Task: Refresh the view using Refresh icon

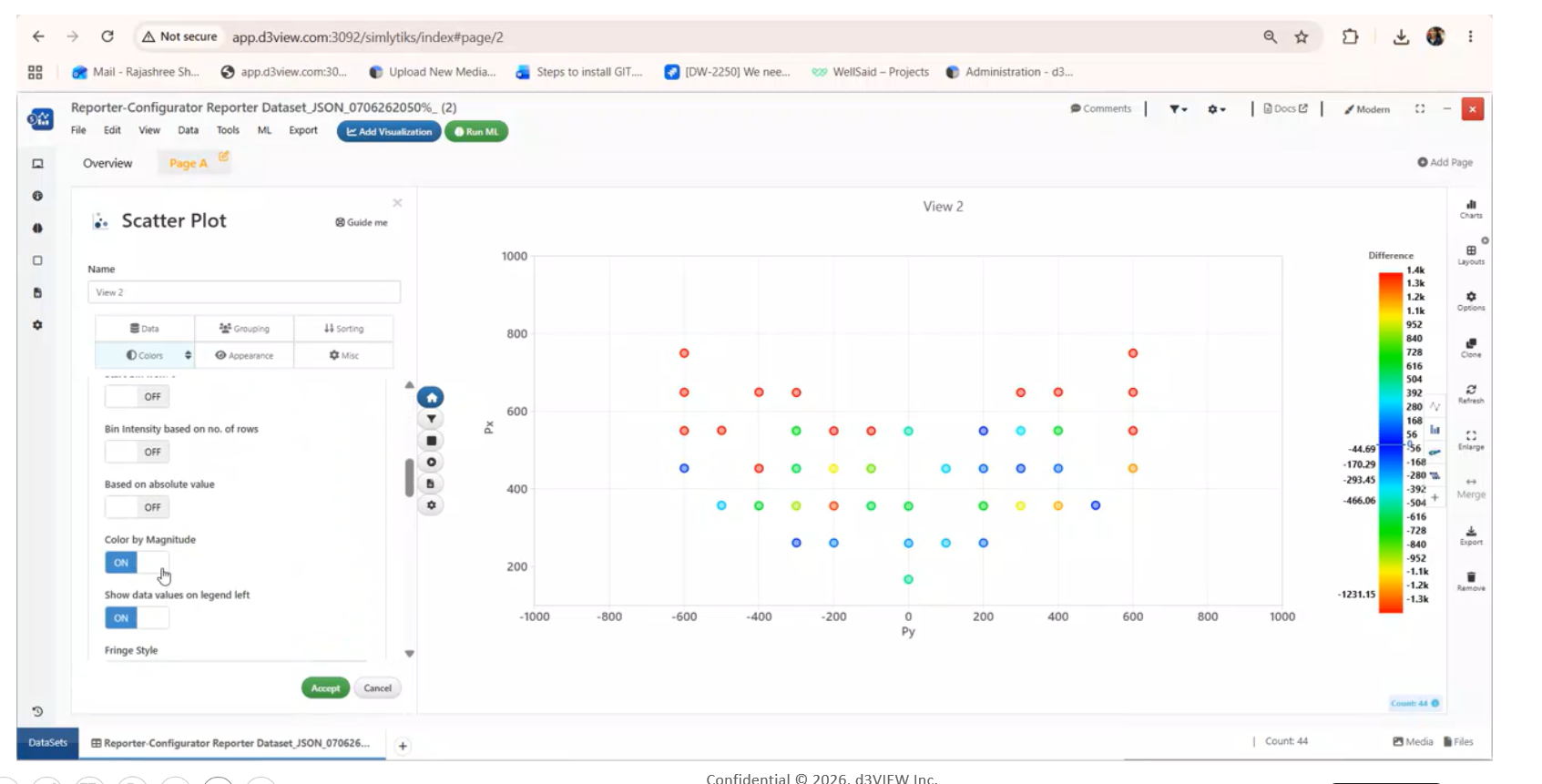Action: [x=1471, y=393]
